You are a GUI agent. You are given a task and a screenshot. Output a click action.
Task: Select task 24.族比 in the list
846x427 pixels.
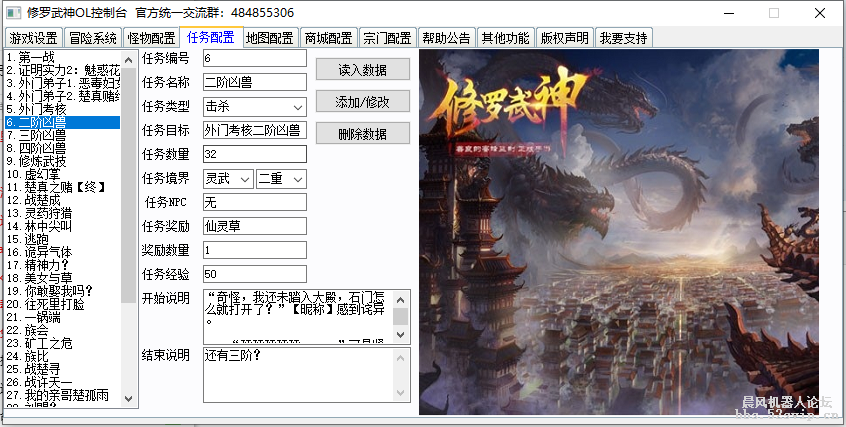(63, 356)
